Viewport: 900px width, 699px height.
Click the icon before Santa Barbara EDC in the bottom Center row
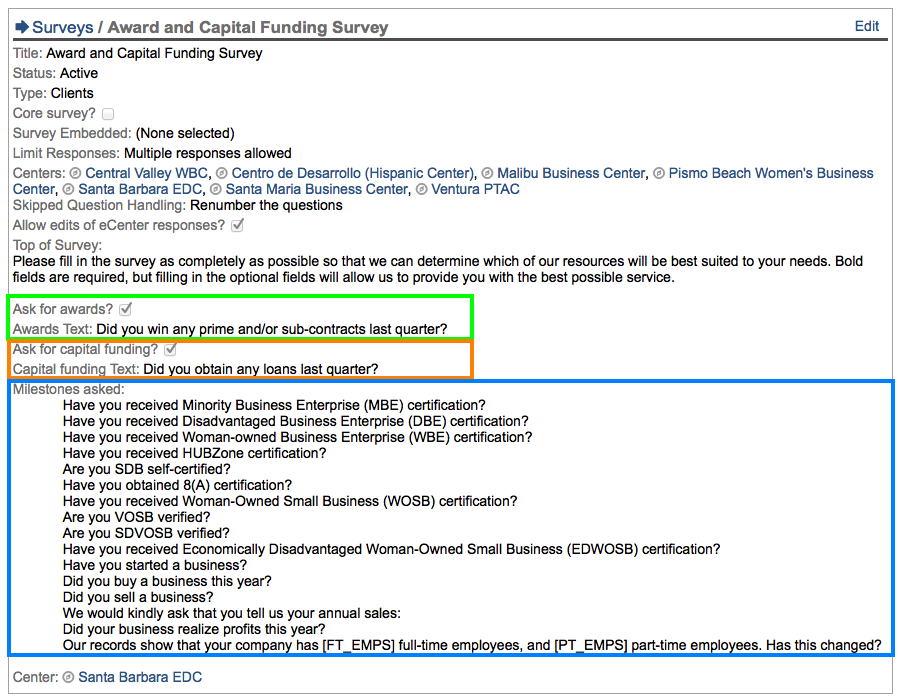tap(69, 678)
